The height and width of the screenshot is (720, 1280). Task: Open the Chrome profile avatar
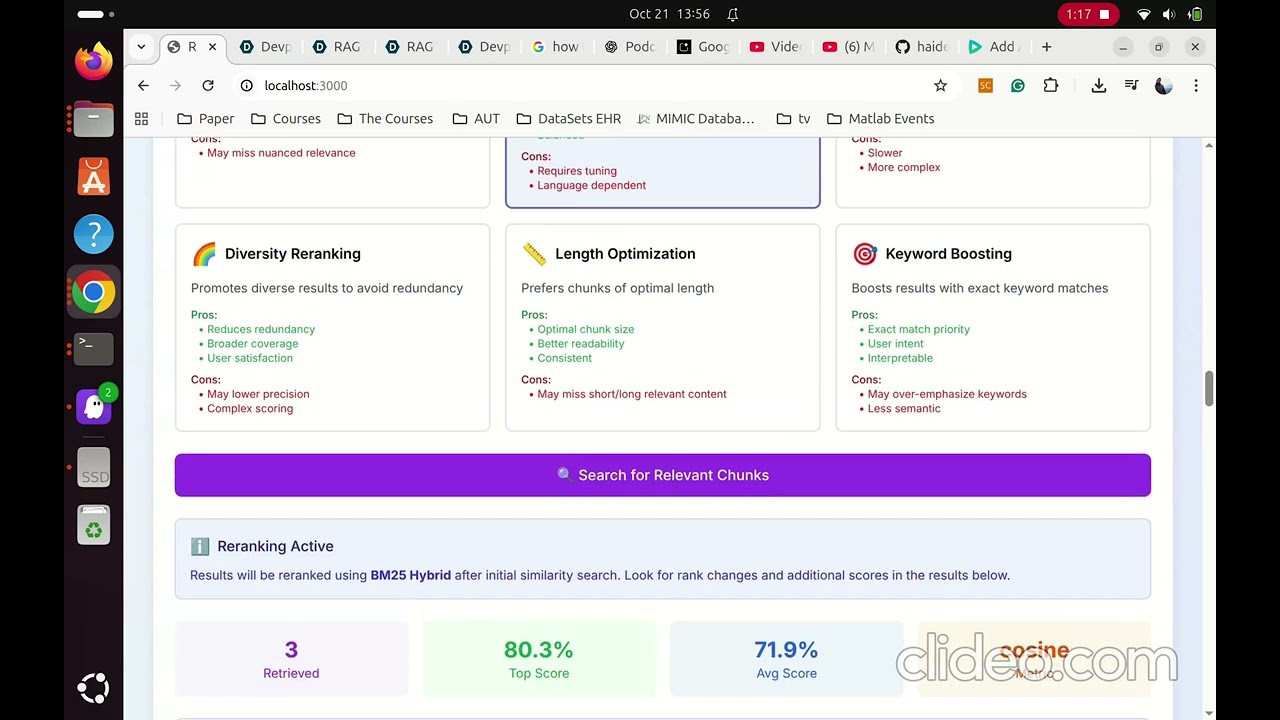pyautogui.click(x=1163, y=86)
